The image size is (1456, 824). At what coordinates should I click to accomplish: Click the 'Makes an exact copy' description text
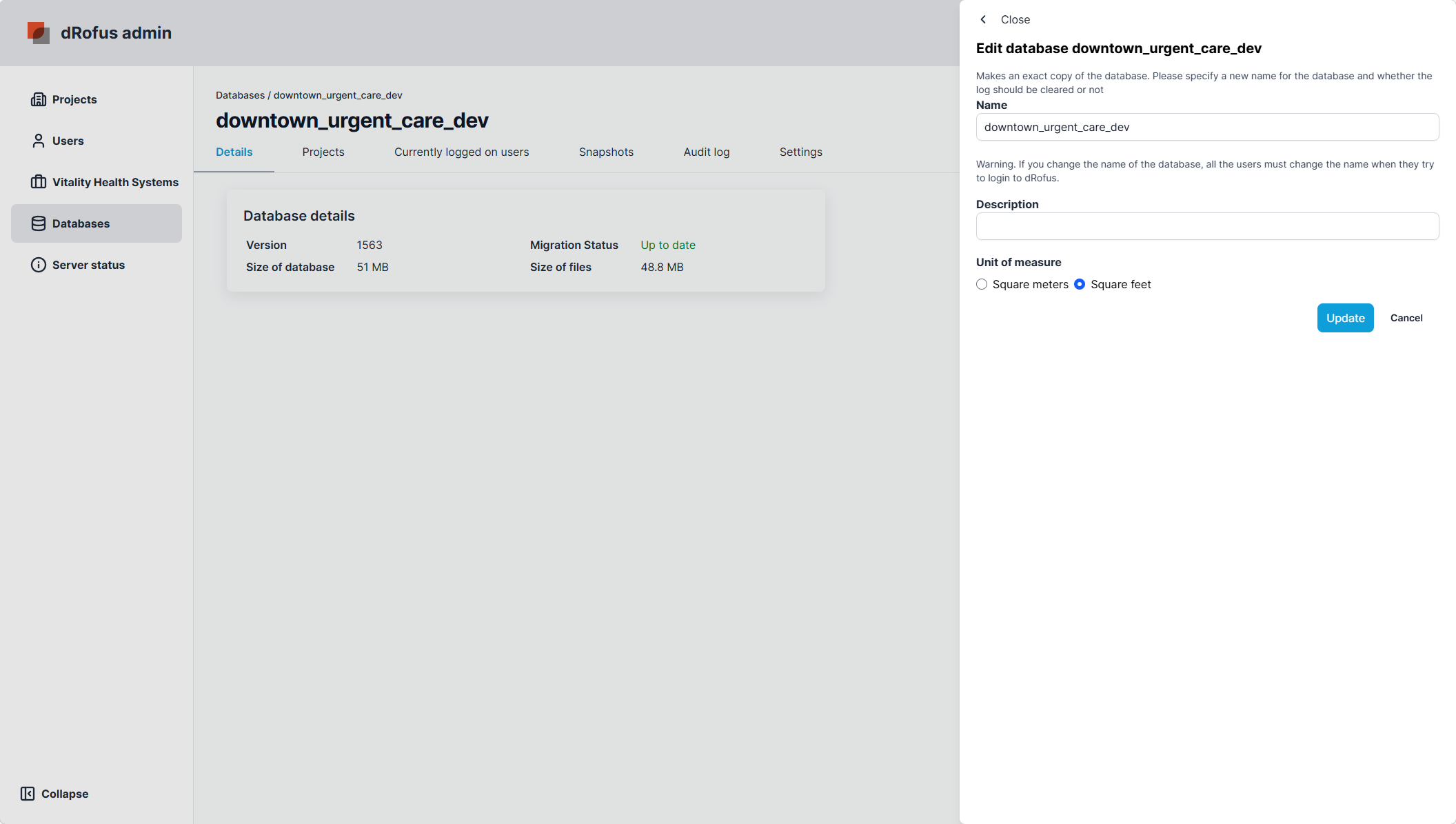tap(1204, 83)
